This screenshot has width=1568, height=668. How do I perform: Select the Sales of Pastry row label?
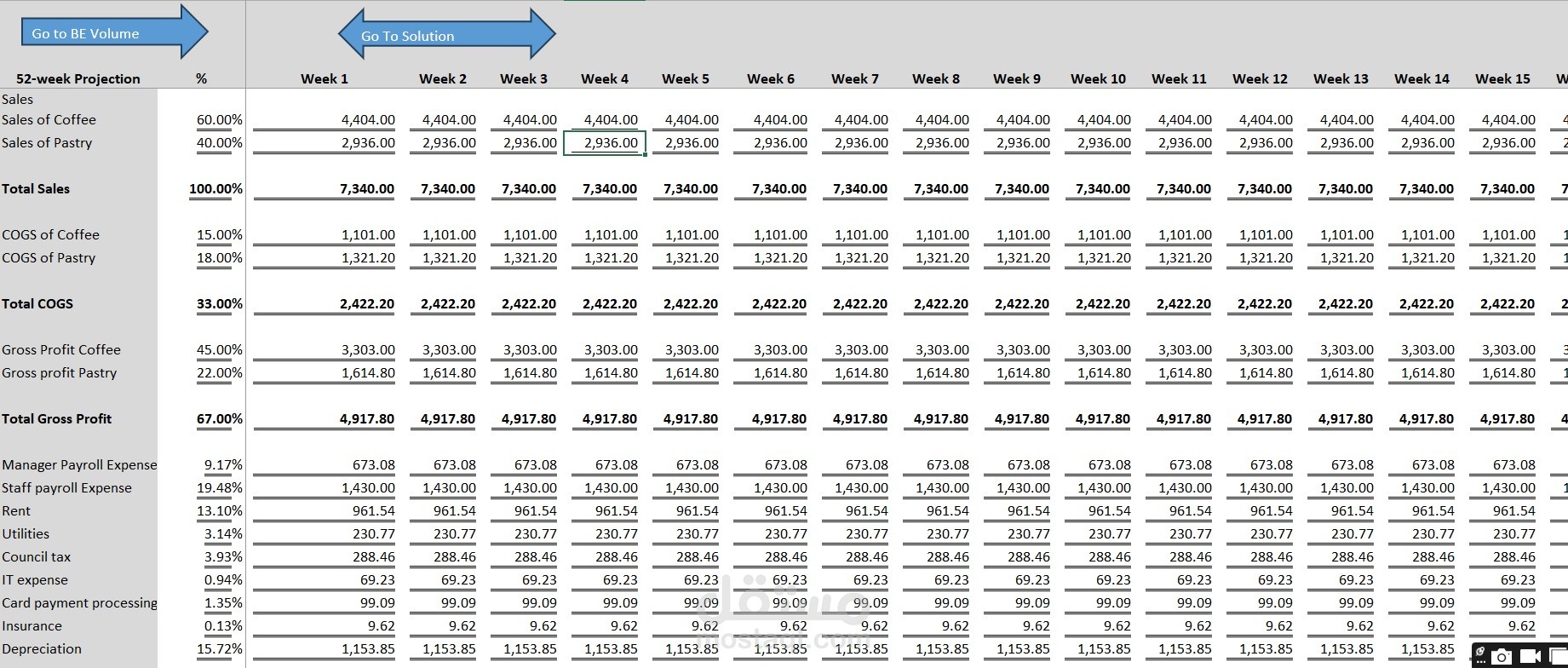point(47,142)
